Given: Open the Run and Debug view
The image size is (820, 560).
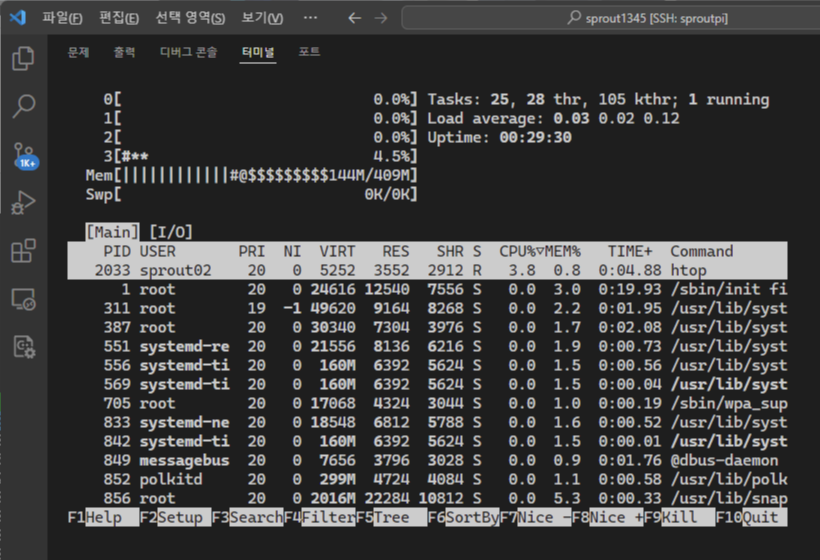Looking at the screenshot, I should click(24, 203).
